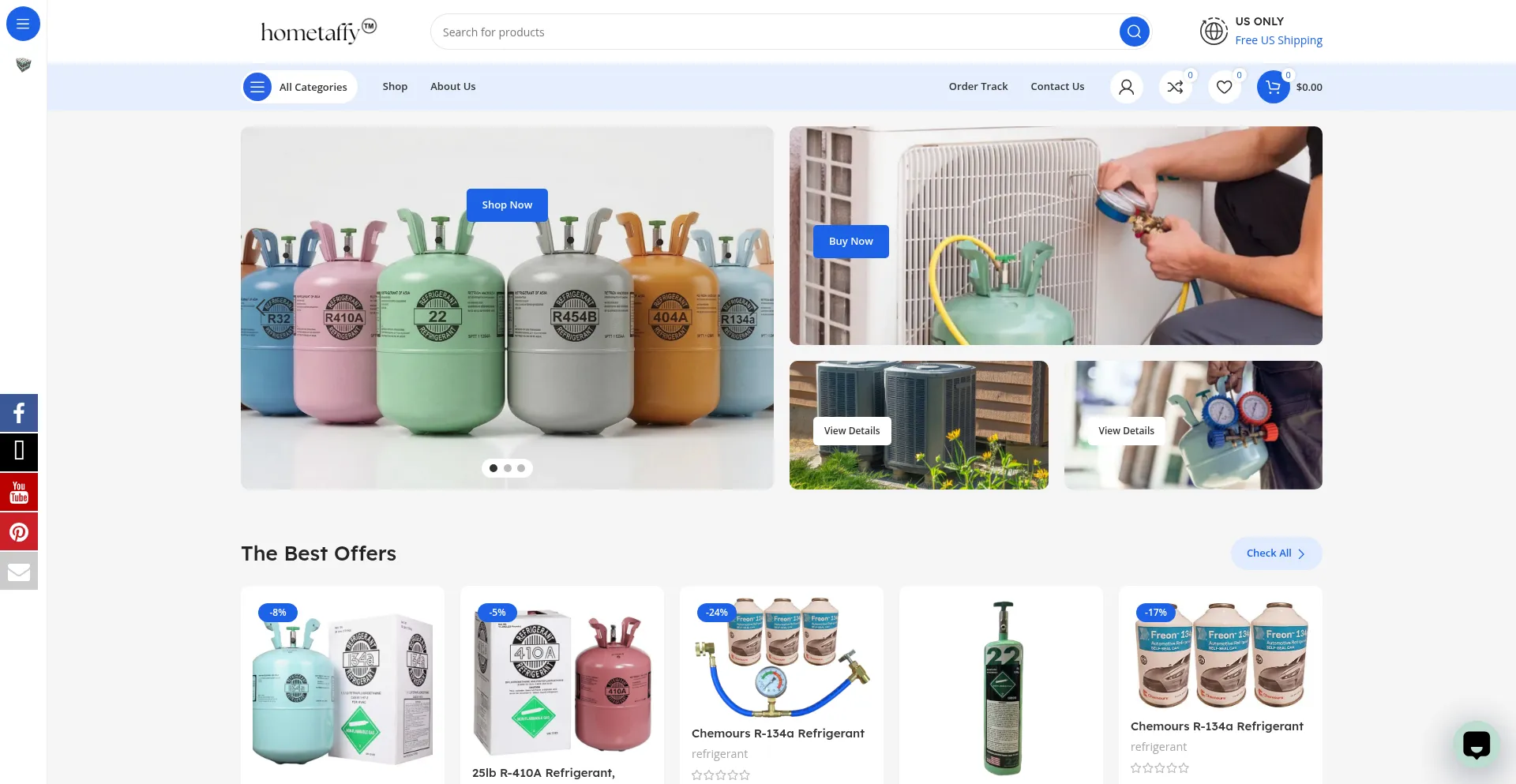Click star rating on -17% card
This screenshot has width=1516, height=784.
point(1159,768)
